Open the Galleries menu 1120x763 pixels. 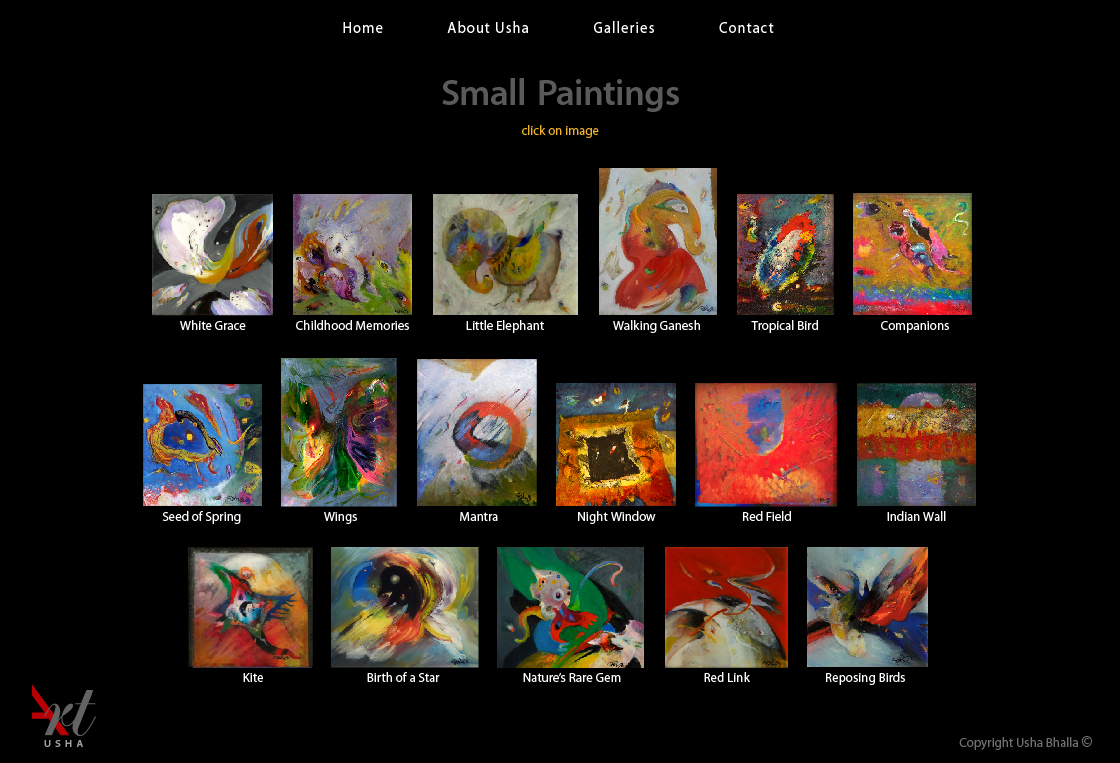(x=624, y=28)
